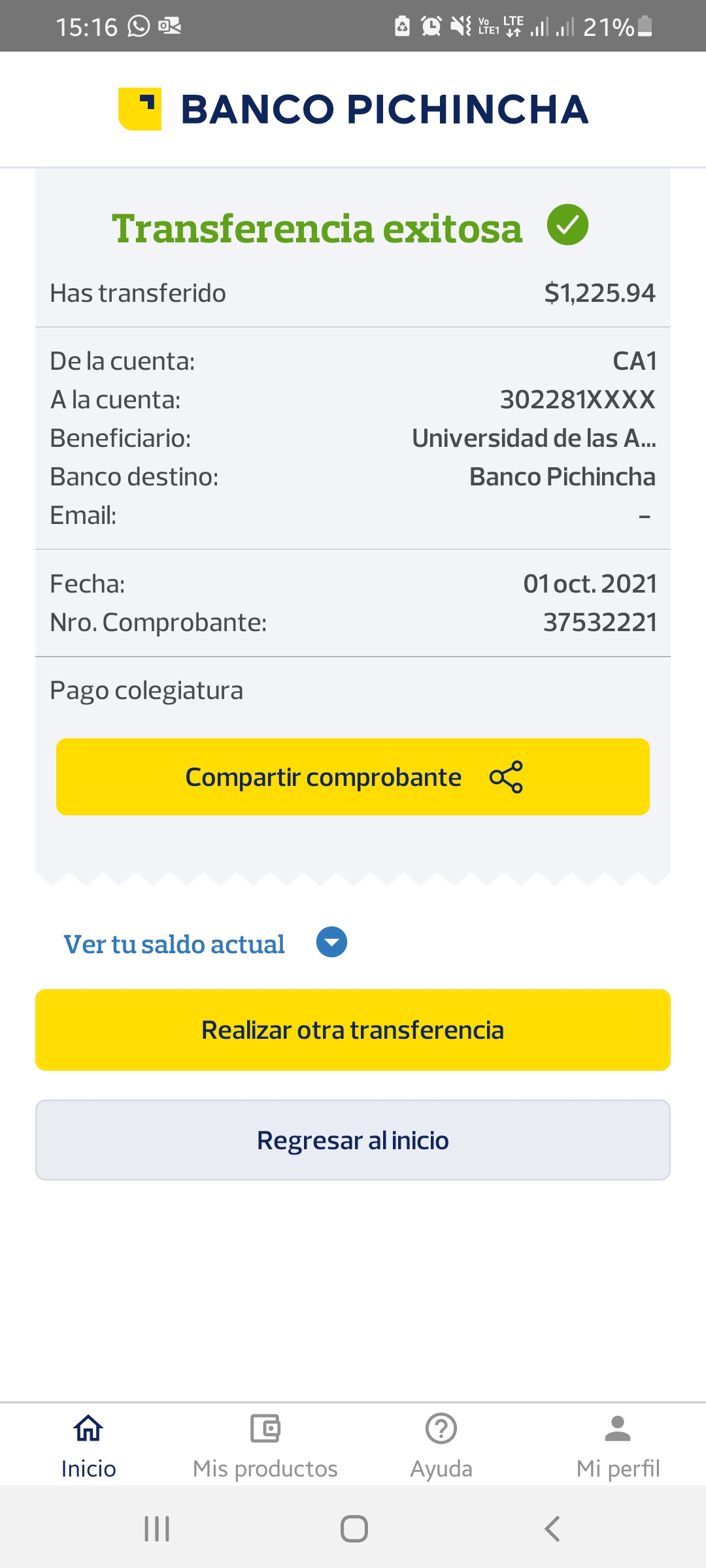The height and width of the screenshot is (1568, 706).
Task: Tap the Android back navigation button
Action: coord(552,1529)
